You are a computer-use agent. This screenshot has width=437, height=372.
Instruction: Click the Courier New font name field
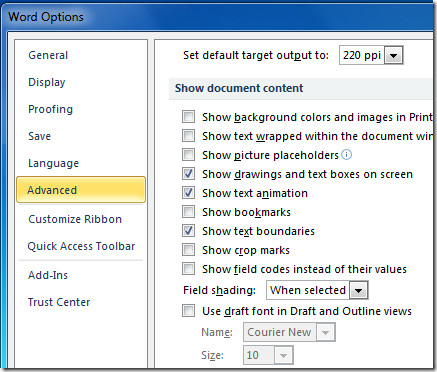(x=279, y=332)
